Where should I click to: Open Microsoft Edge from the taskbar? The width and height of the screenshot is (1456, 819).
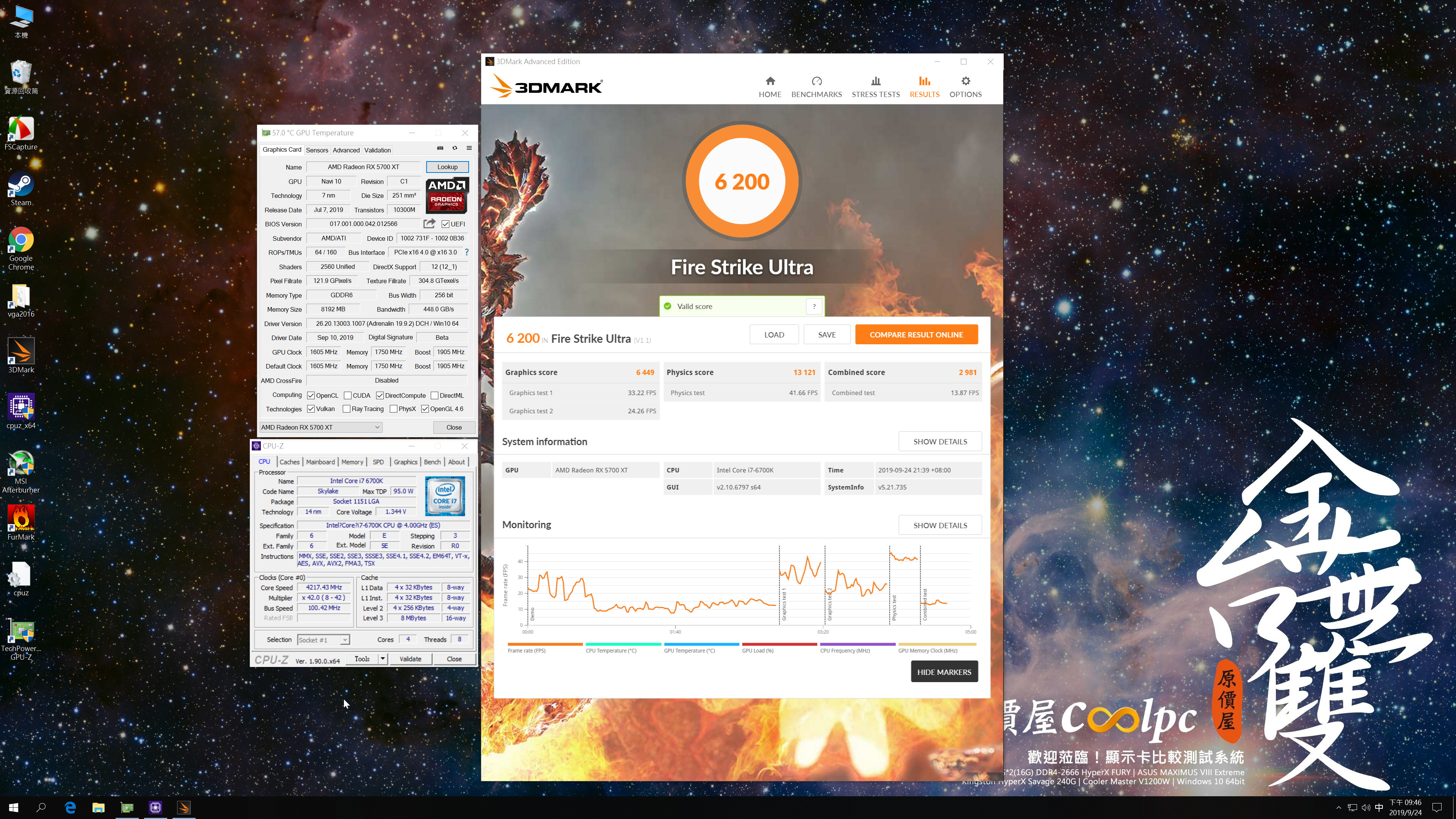pyautogui.click(x=70, y=808)
